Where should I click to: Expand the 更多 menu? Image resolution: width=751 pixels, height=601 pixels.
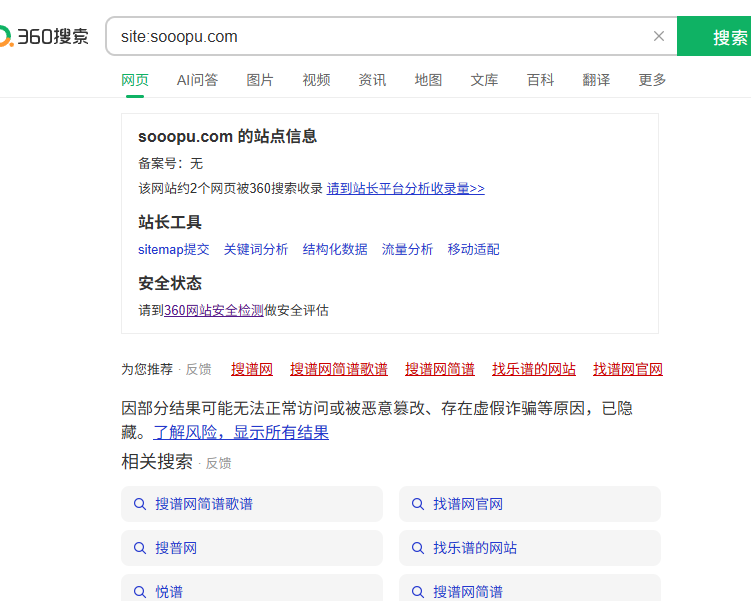click(652, 80)
